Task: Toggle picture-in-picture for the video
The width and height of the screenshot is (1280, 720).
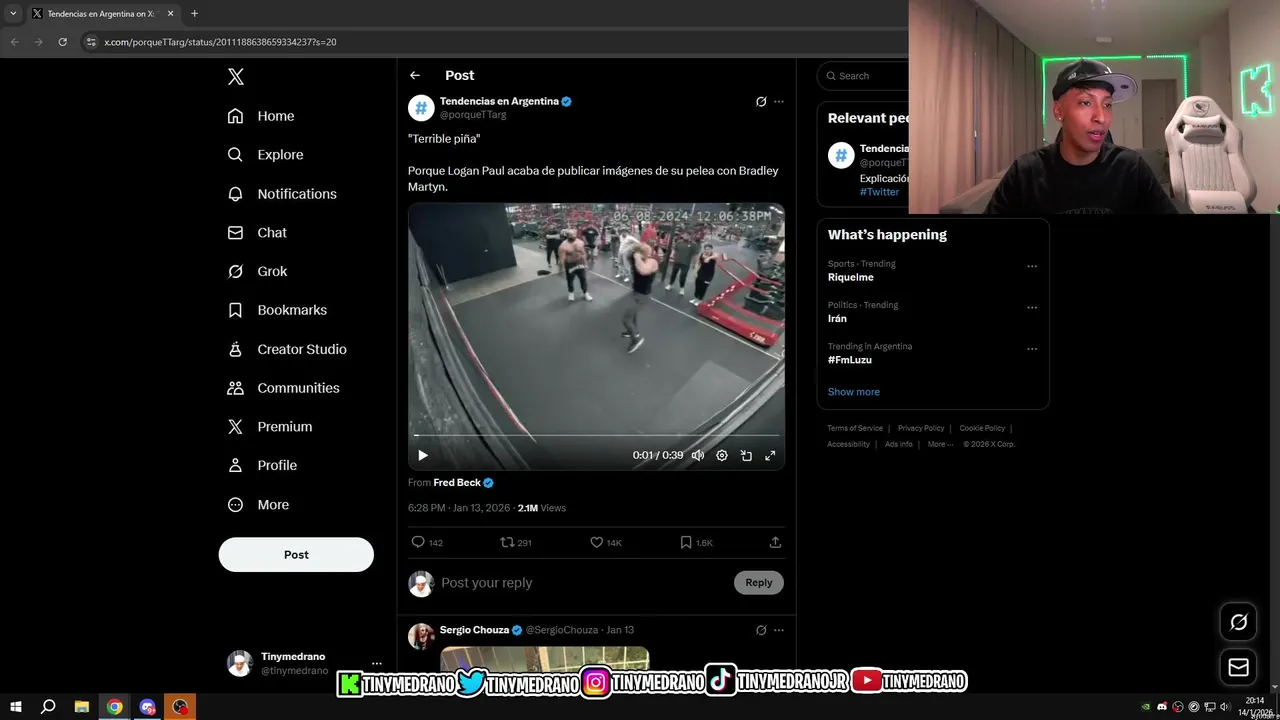Action: 746,455
